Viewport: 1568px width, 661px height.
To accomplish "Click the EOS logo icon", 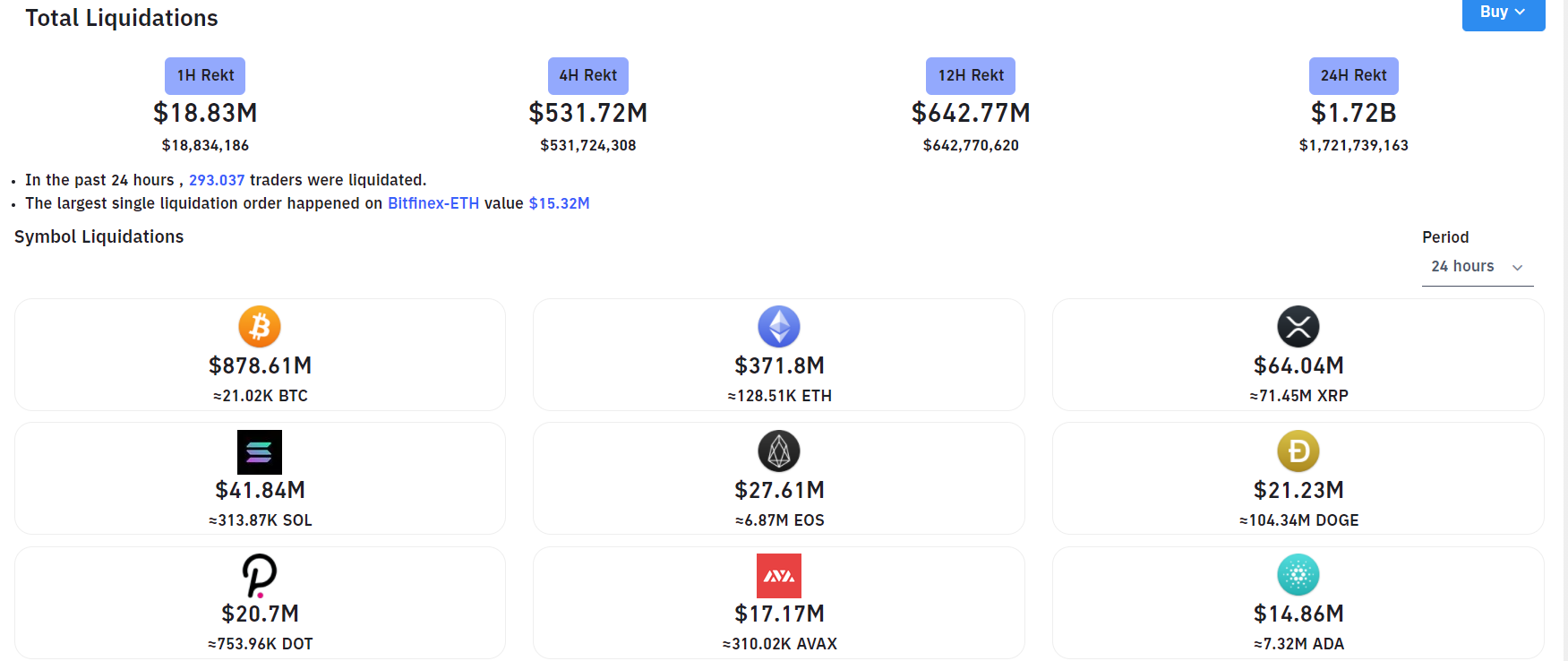I will click(x=779, y=451).
